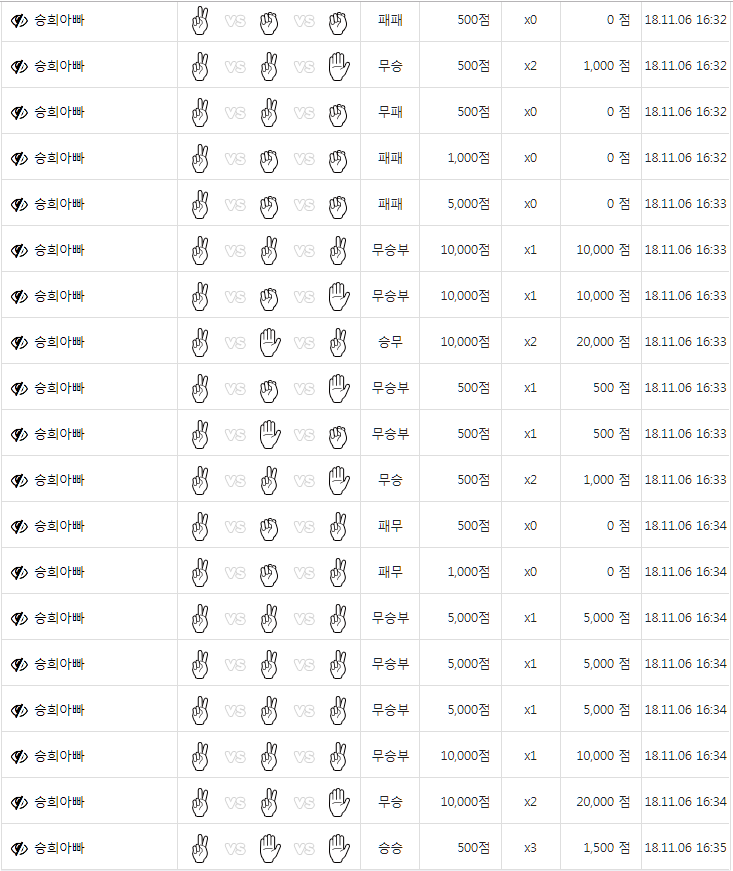Image resolution: width=733 pixels, height=871 pixels.
Task: Open 승희아빠 username in the 패패 5,000점 row
Action: pyautogui.click(x=59, y=204)
